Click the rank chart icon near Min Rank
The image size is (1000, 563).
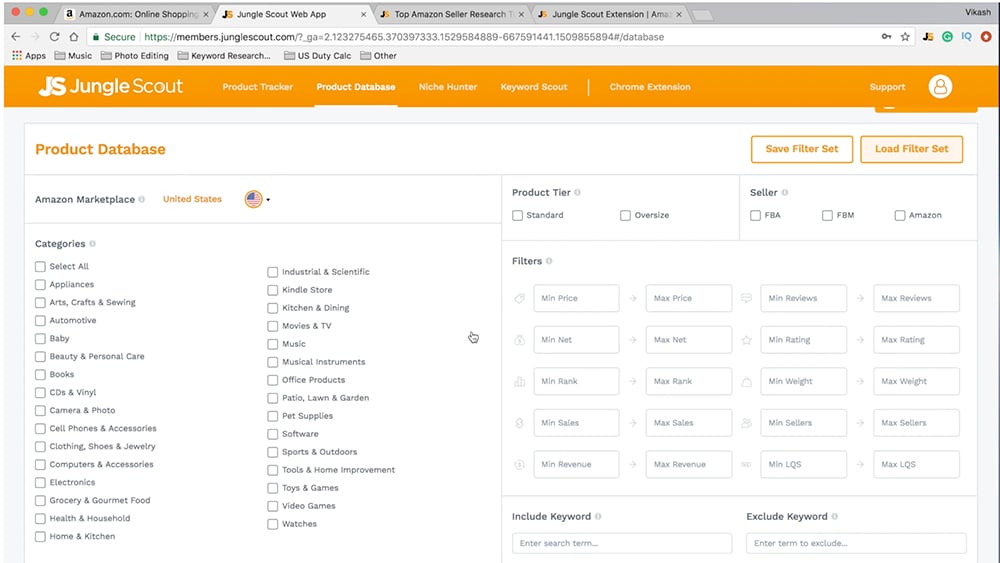tap(520, 381)
